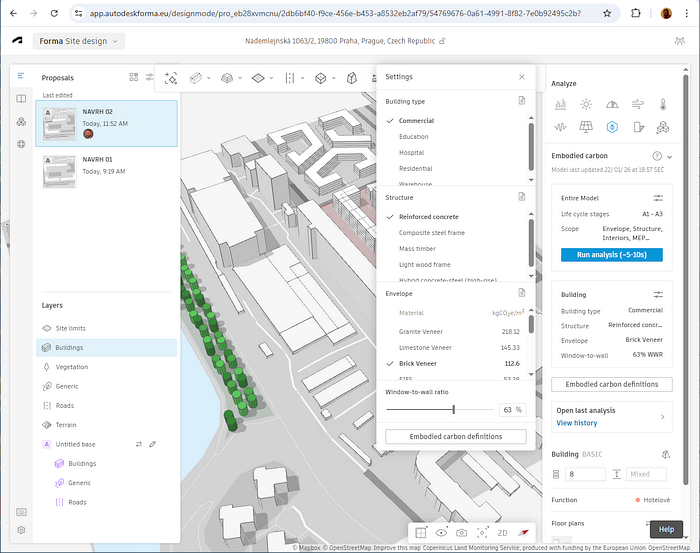Open the wind analysis icon
The image size is (700, 553).
tap(638, 104)
